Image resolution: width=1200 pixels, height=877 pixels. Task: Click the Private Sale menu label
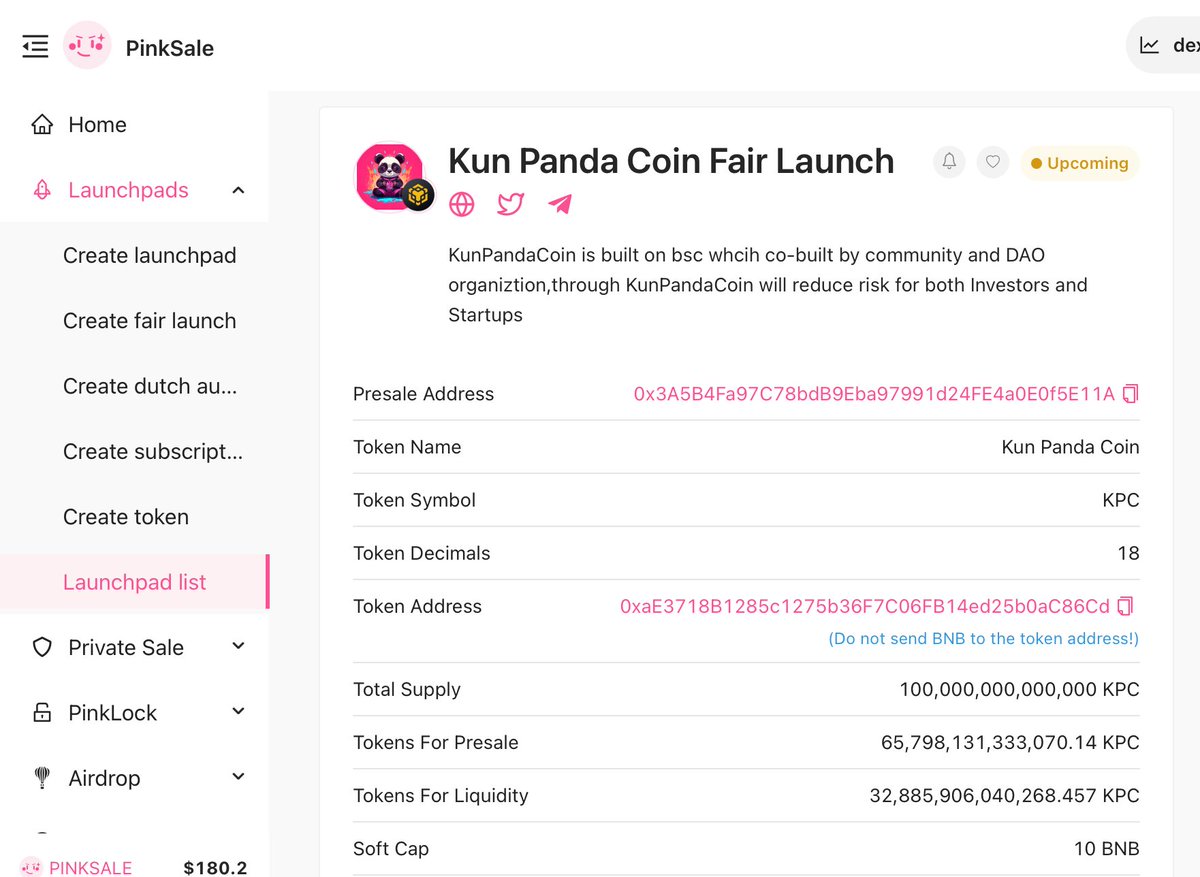[126, 648]
